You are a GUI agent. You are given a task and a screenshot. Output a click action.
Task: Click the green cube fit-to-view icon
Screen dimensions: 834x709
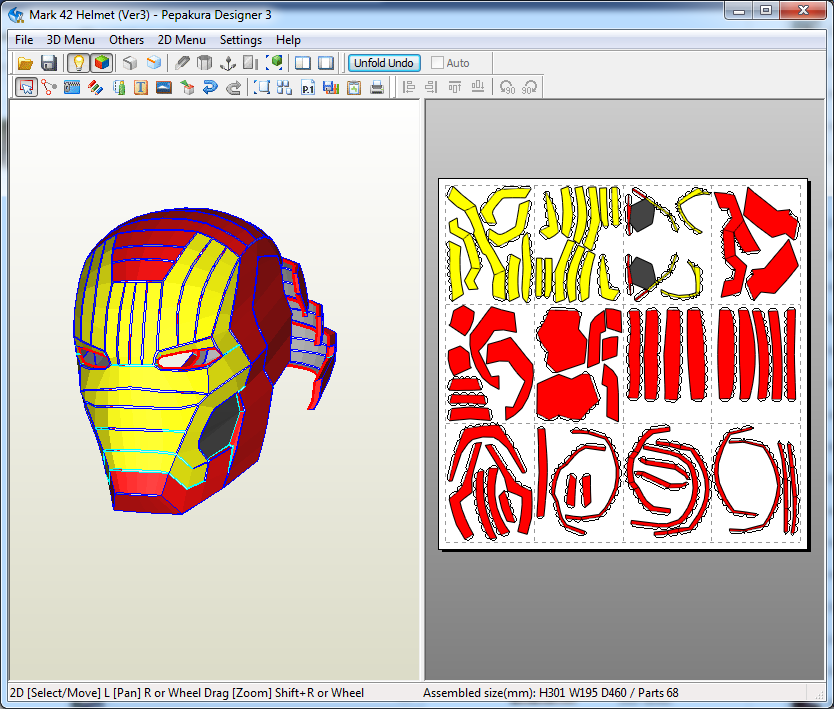pos(274,63)
